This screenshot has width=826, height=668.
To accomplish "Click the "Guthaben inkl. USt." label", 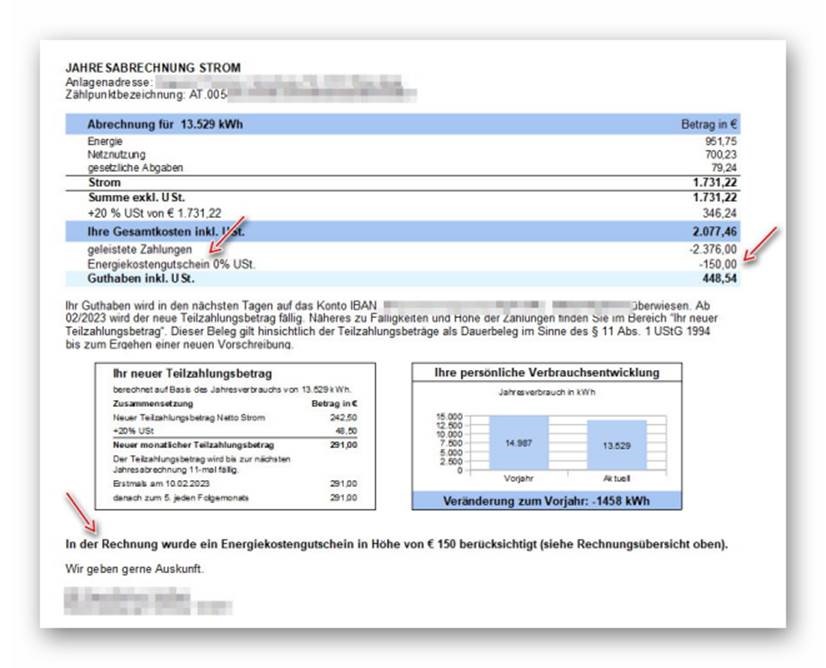I will [x=141, y=279].
